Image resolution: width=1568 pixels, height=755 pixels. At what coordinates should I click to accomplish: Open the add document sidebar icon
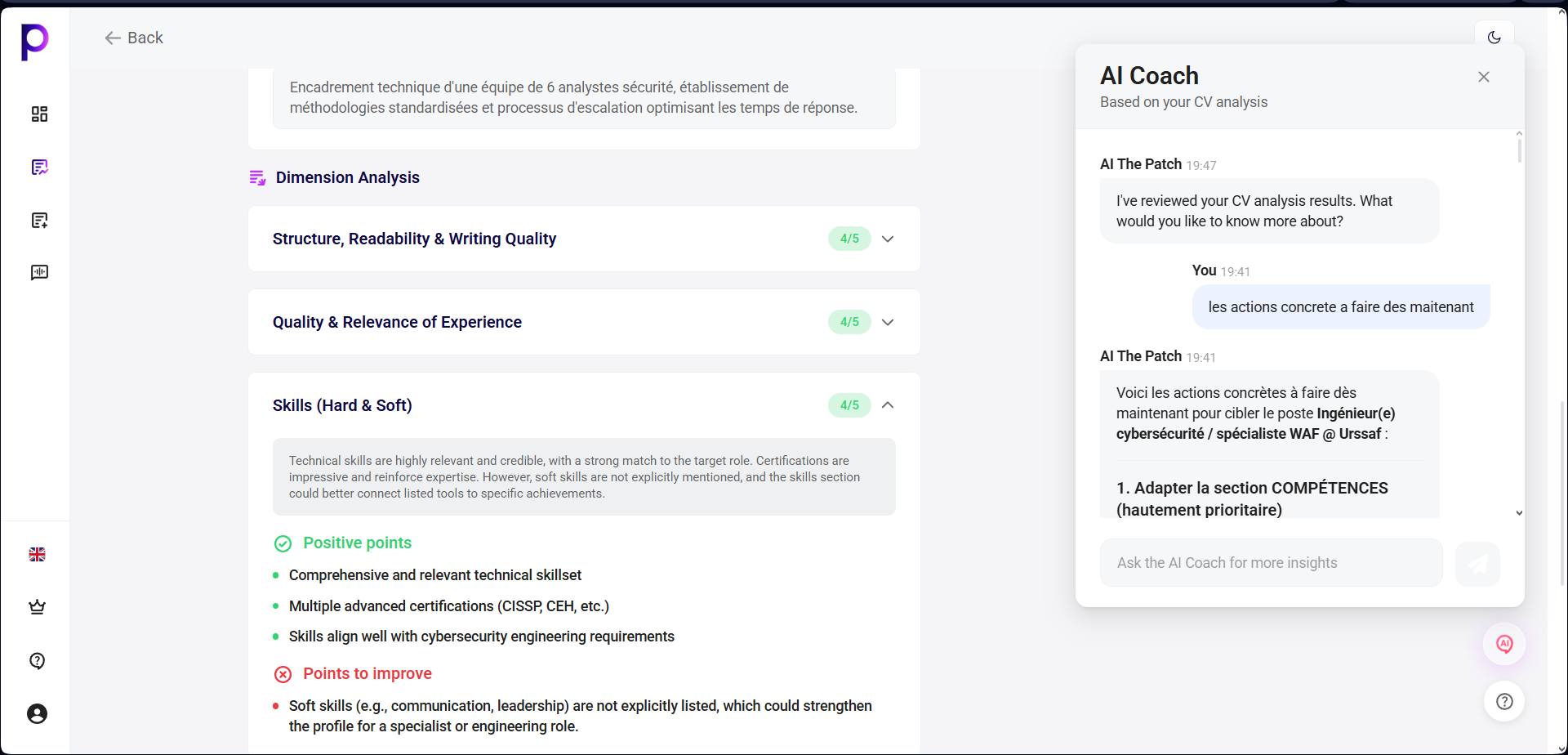click(39, 221)
